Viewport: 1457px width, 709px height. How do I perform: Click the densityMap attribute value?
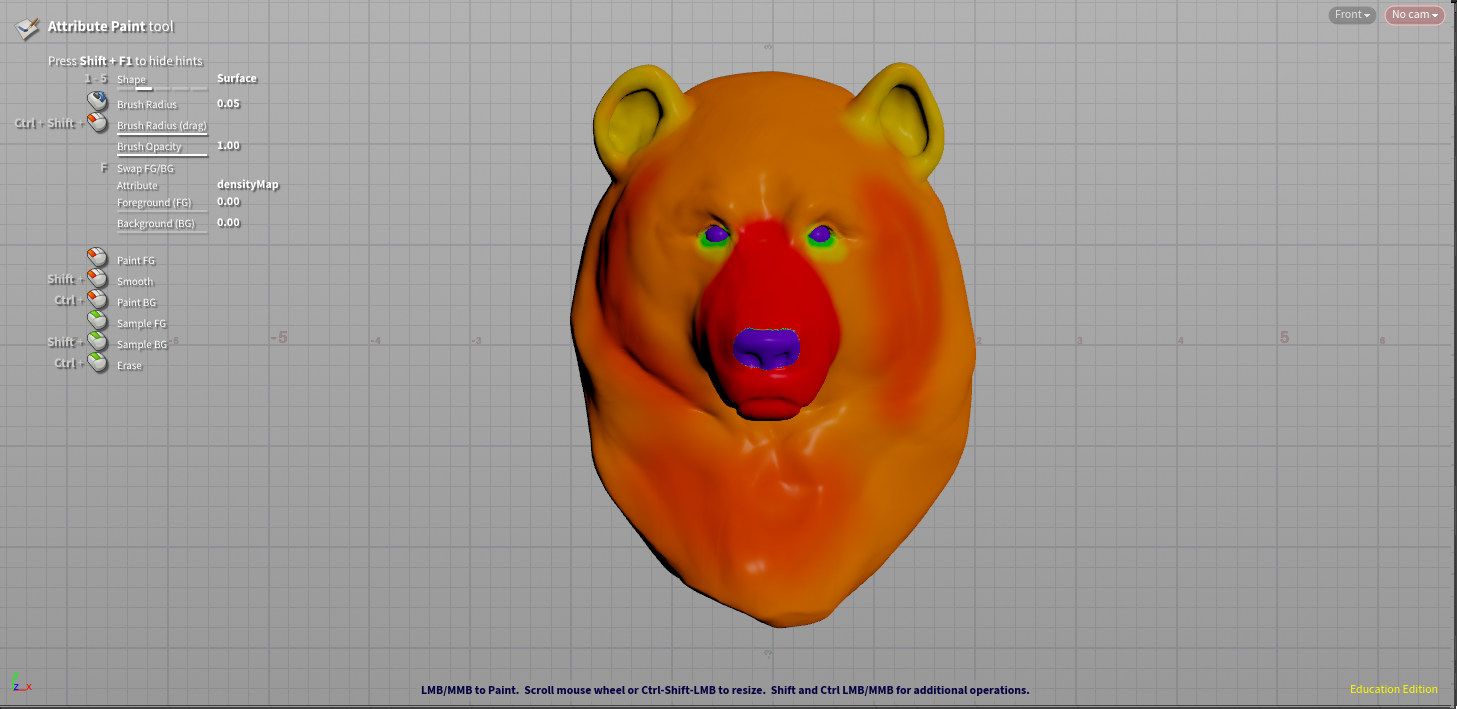tap(247, 185)
